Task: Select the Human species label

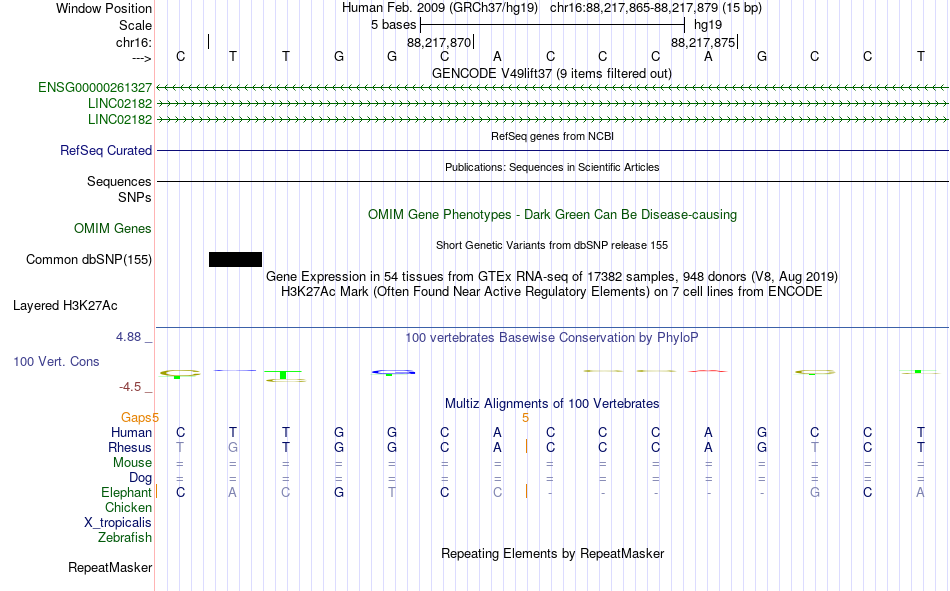Action: (131, 432)
